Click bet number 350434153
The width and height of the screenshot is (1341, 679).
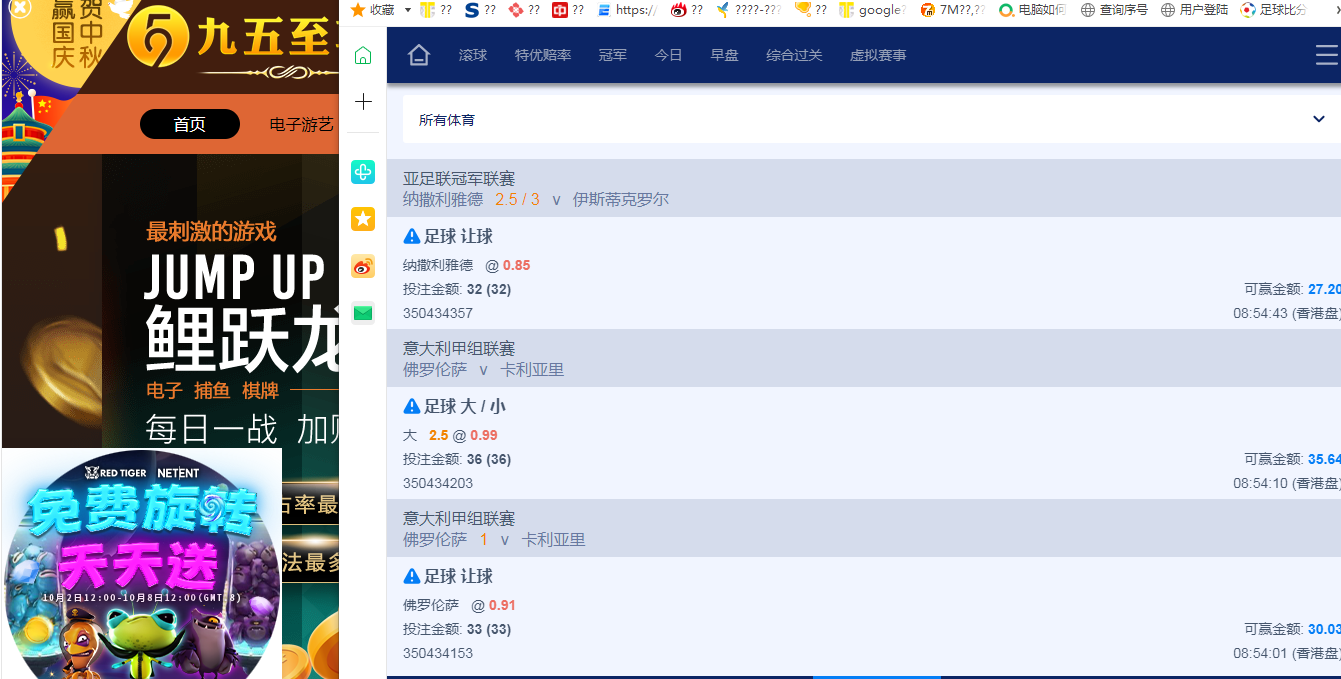438,653
